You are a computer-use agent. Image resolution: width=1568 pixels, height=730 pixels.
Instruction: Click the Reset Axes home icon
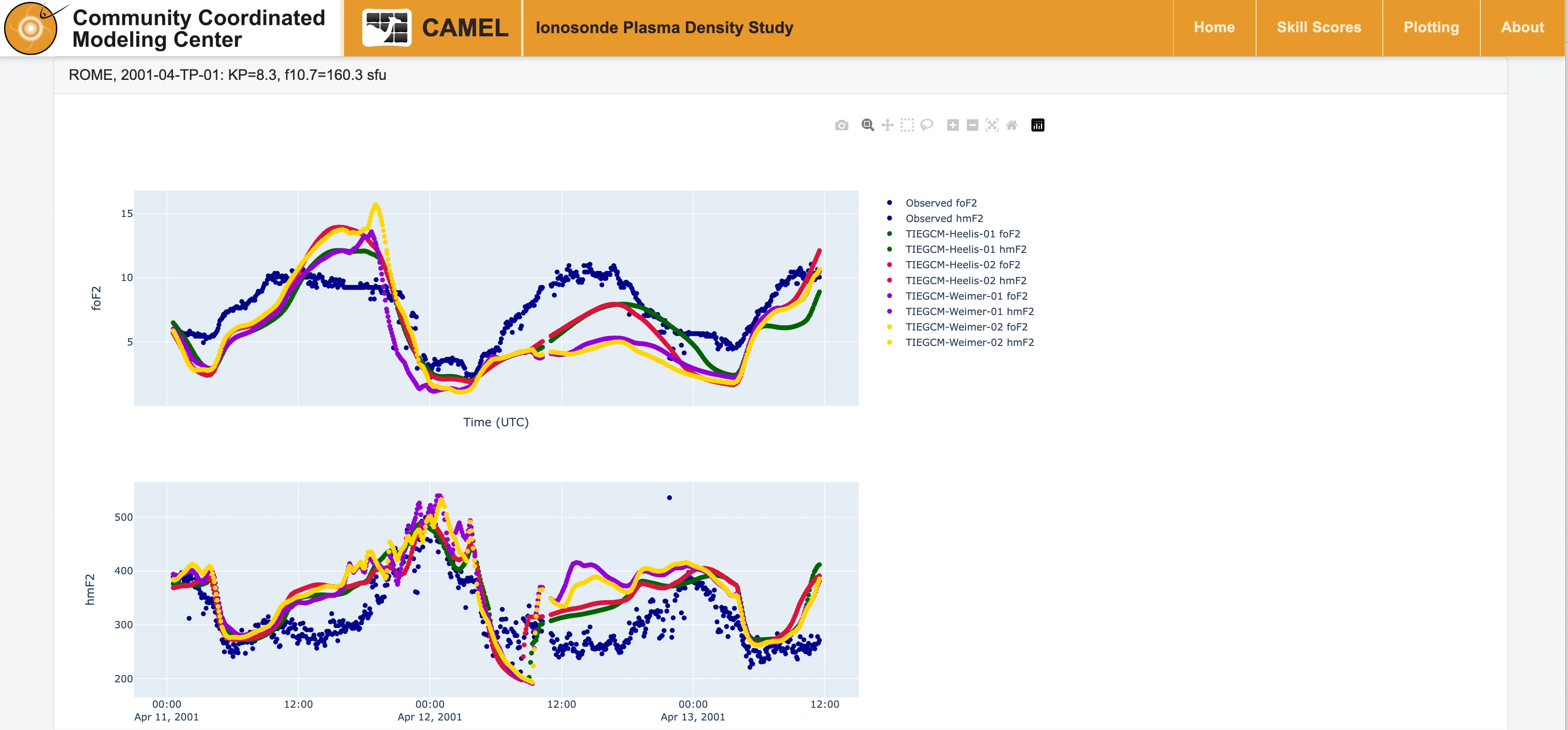[x=1011, y=125]
